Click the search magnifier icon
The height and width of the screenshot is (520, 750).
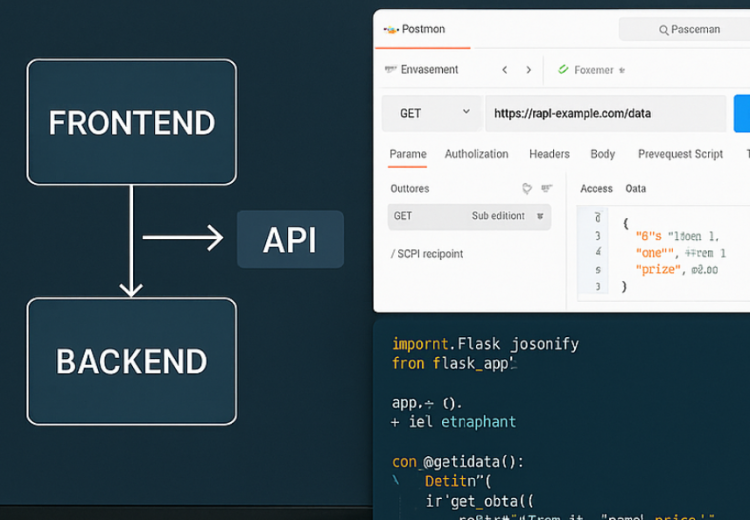[x=663, y=30]
